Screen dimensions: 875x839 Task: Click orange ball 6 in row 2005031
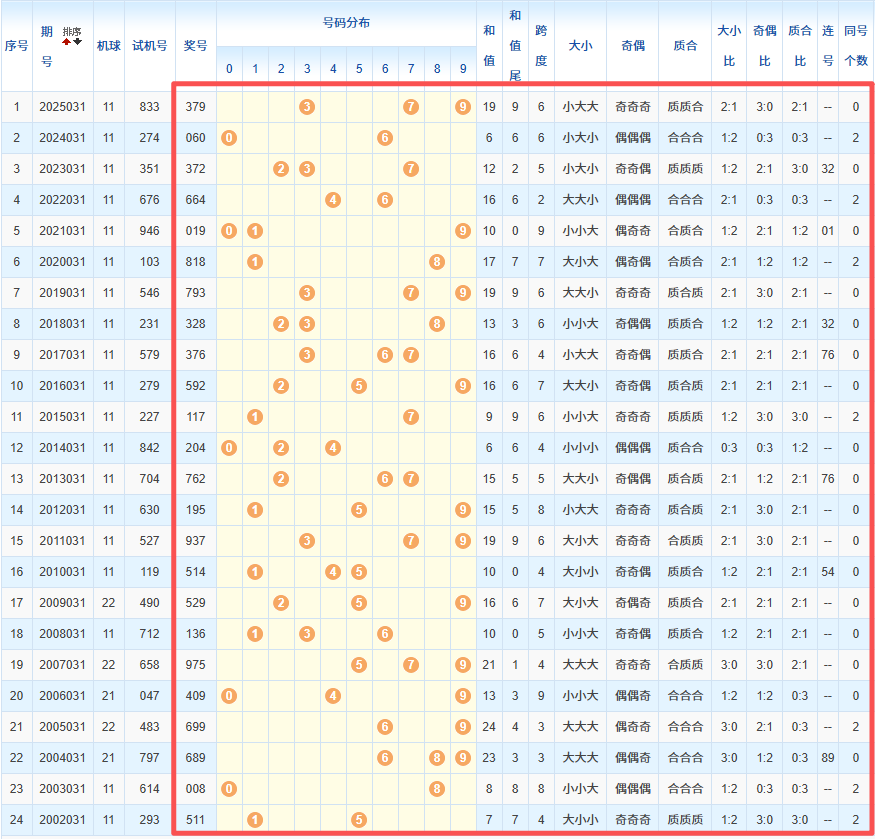pyautogui.click(x=385, y=727)
